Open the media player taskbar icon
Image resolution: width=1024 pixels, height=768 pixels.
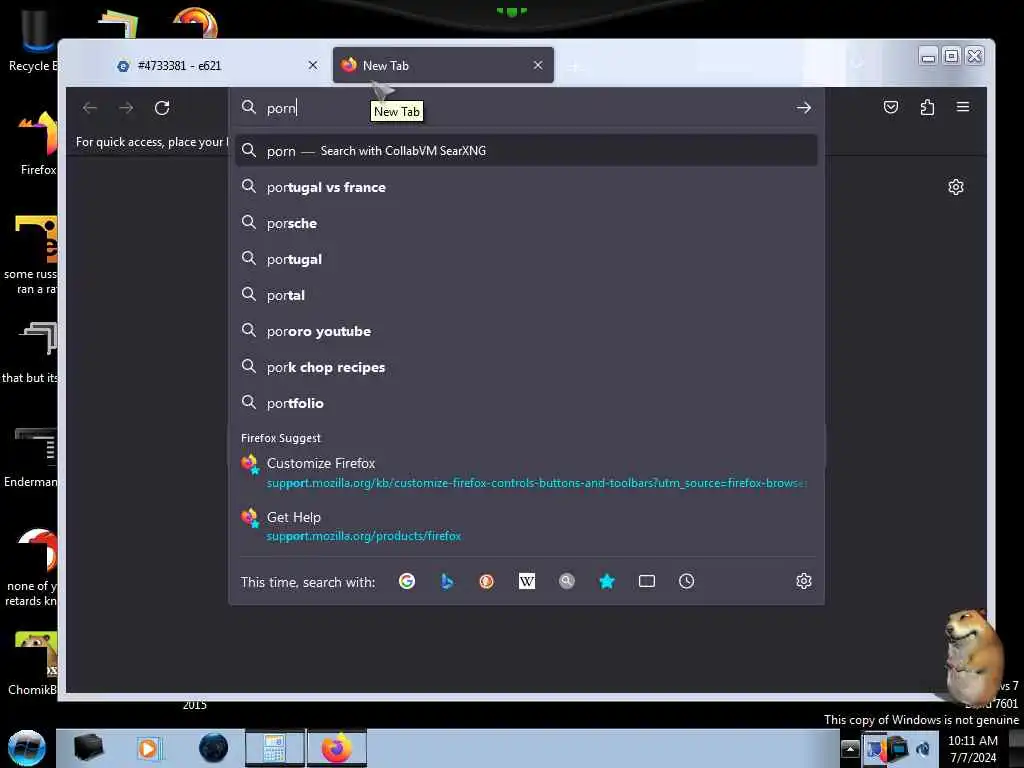click(148, 748)
